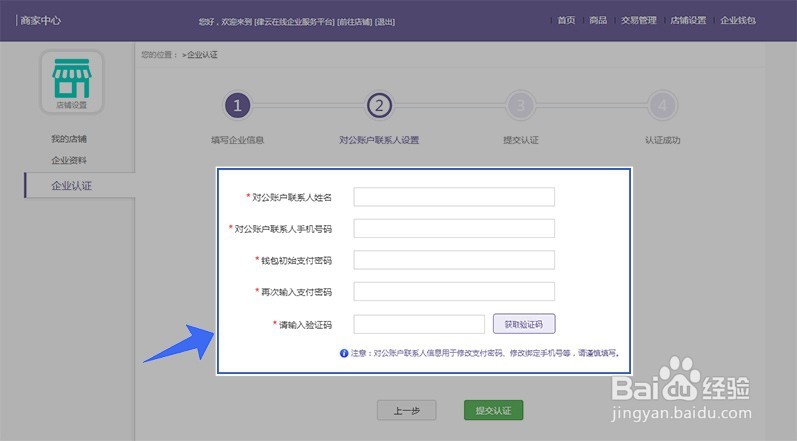Select step 4 circle 认证成功

click(x=662, y=106)
